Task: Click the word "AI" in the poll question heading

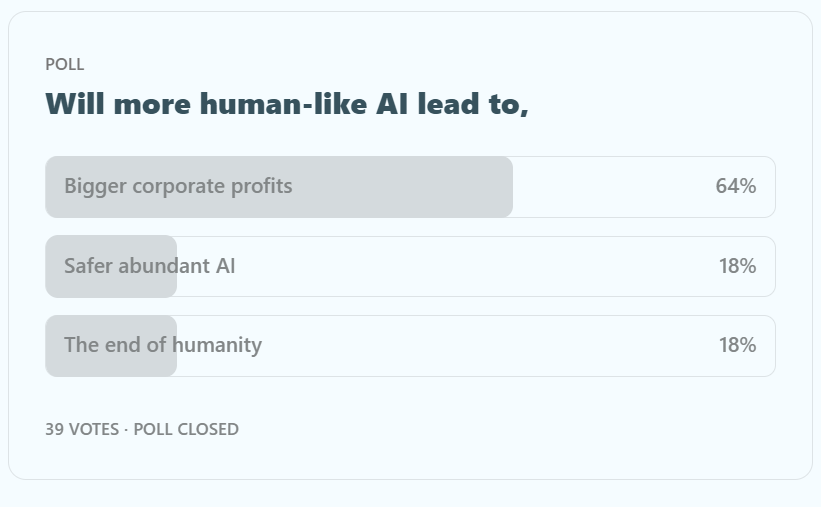Action: (393, 103)
